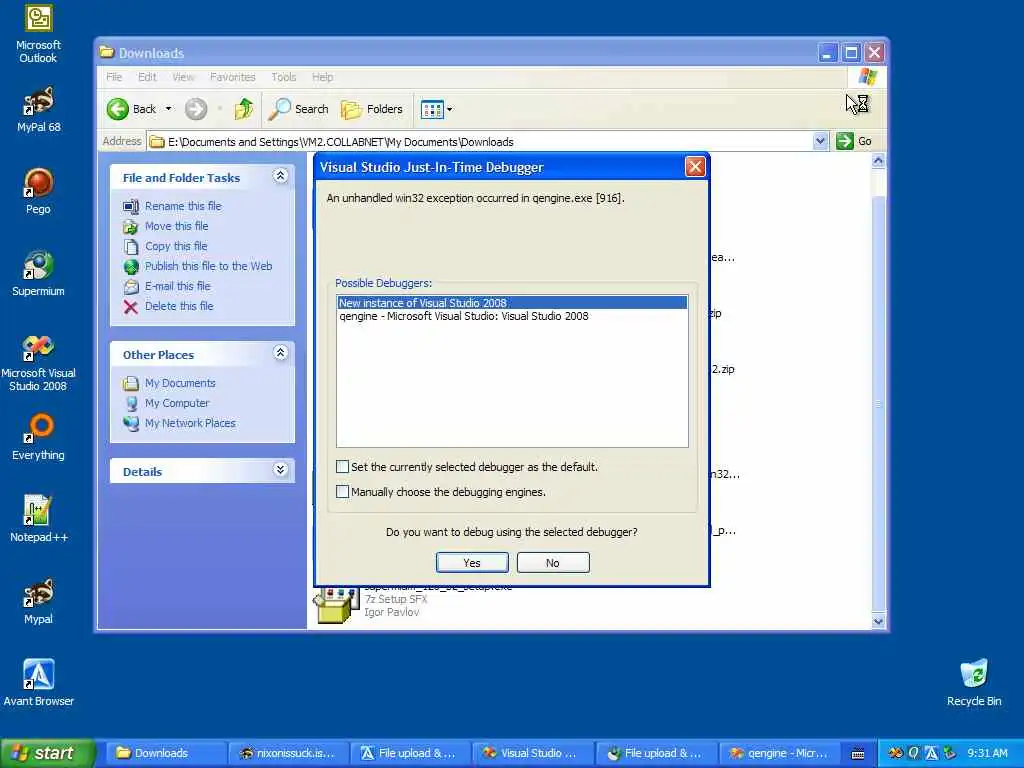Screen dimensions: 1024x768
Task: Select the Avant Browser desktop shortcut
Action: 38,683
